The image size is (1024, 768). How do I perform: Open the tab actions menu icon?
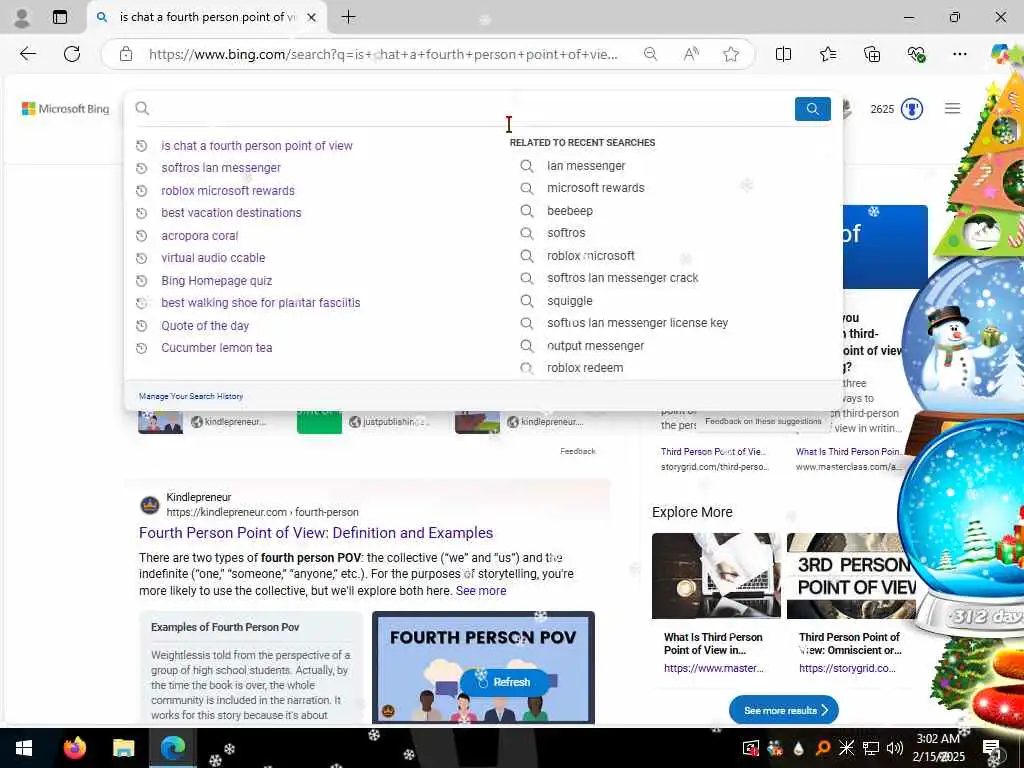(x=59, y=17)
